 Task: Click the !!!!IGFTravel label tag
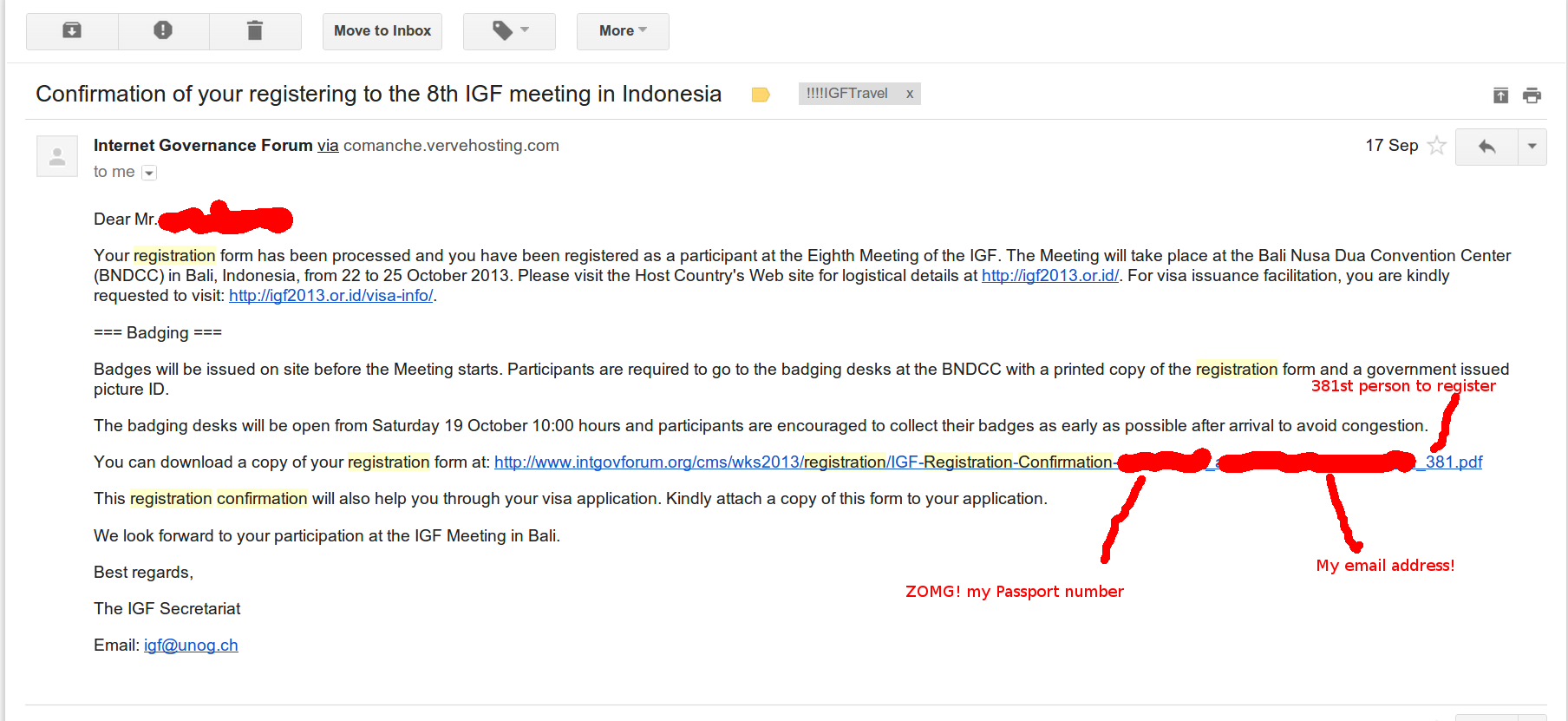[846, 94]
